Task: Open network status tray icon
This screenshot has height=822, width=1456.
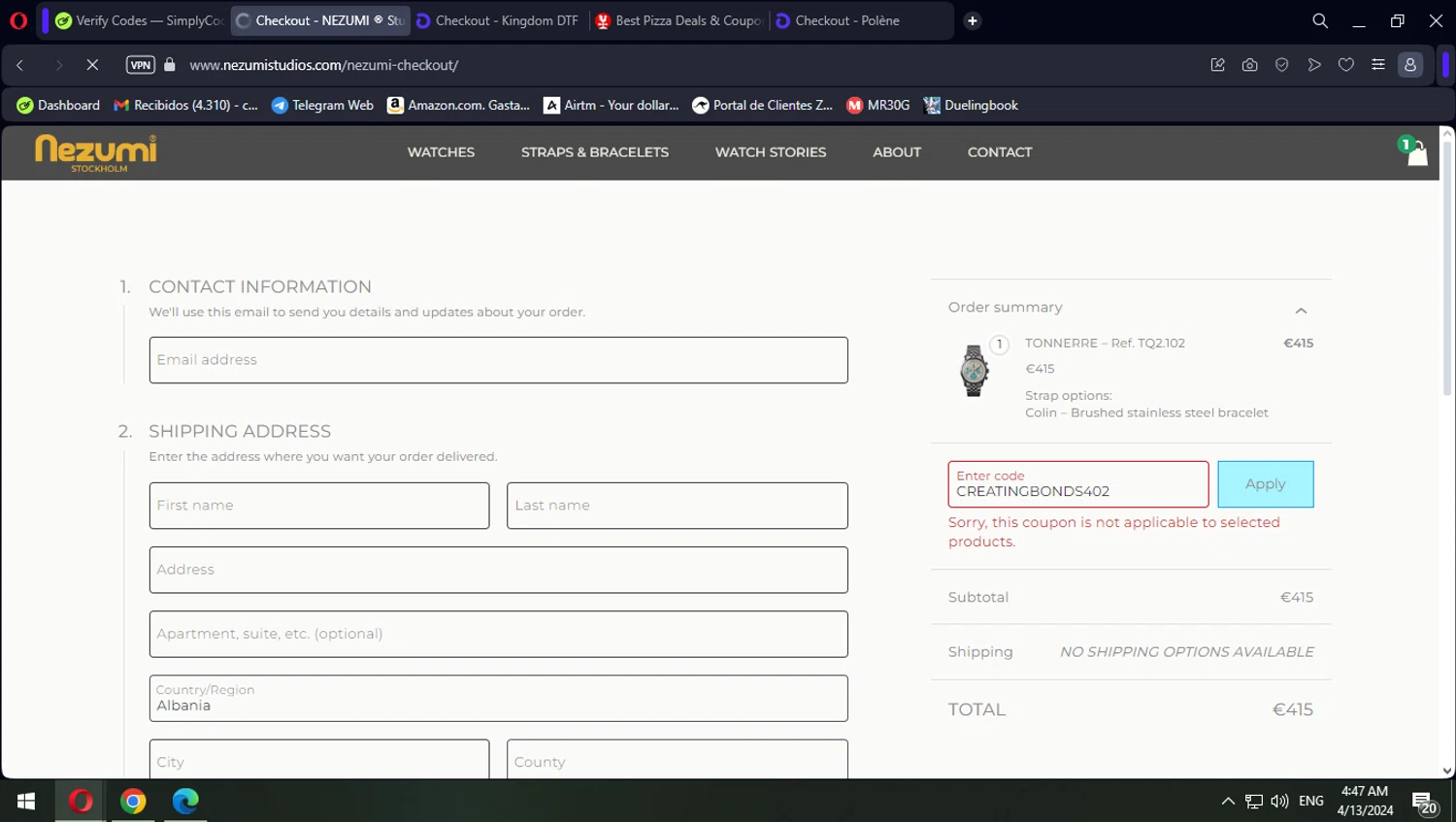Action: (x=1254, y=801)
